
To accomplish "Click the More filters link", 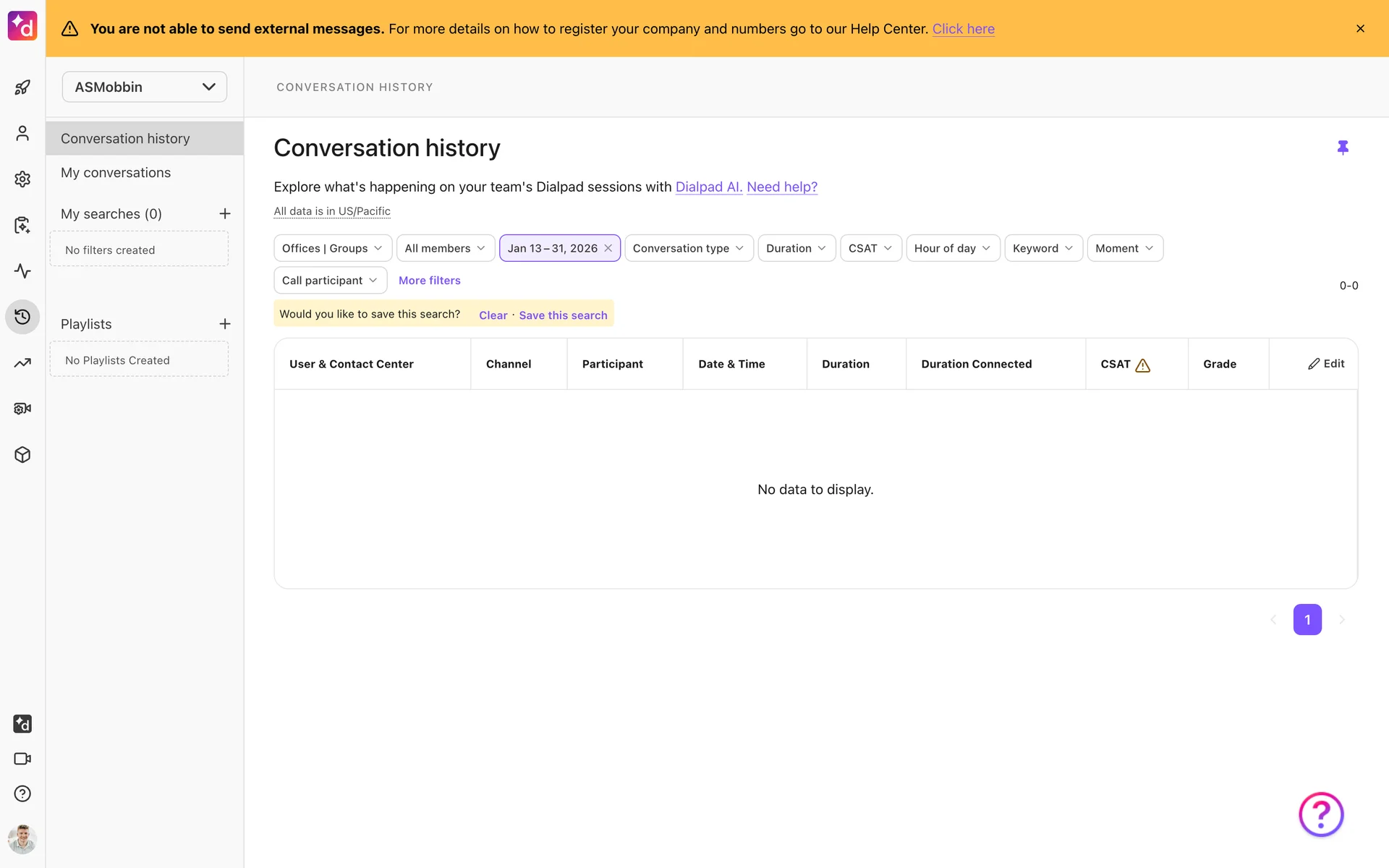I will click(429, 281).
